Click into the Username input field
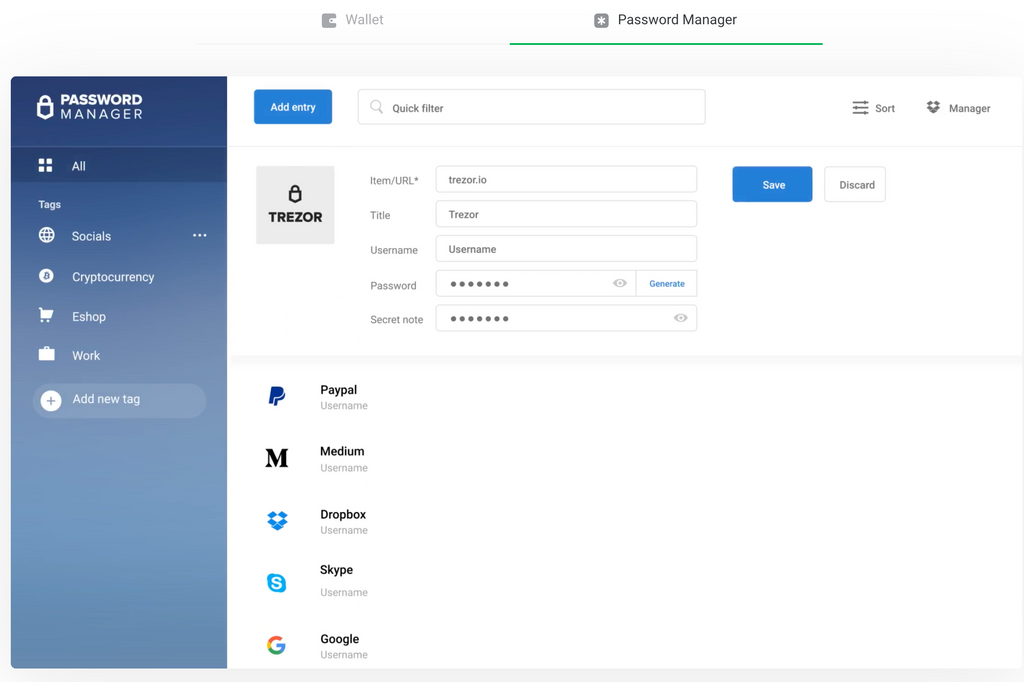Viewport: 1024px width, 682px height. point(566,249)
